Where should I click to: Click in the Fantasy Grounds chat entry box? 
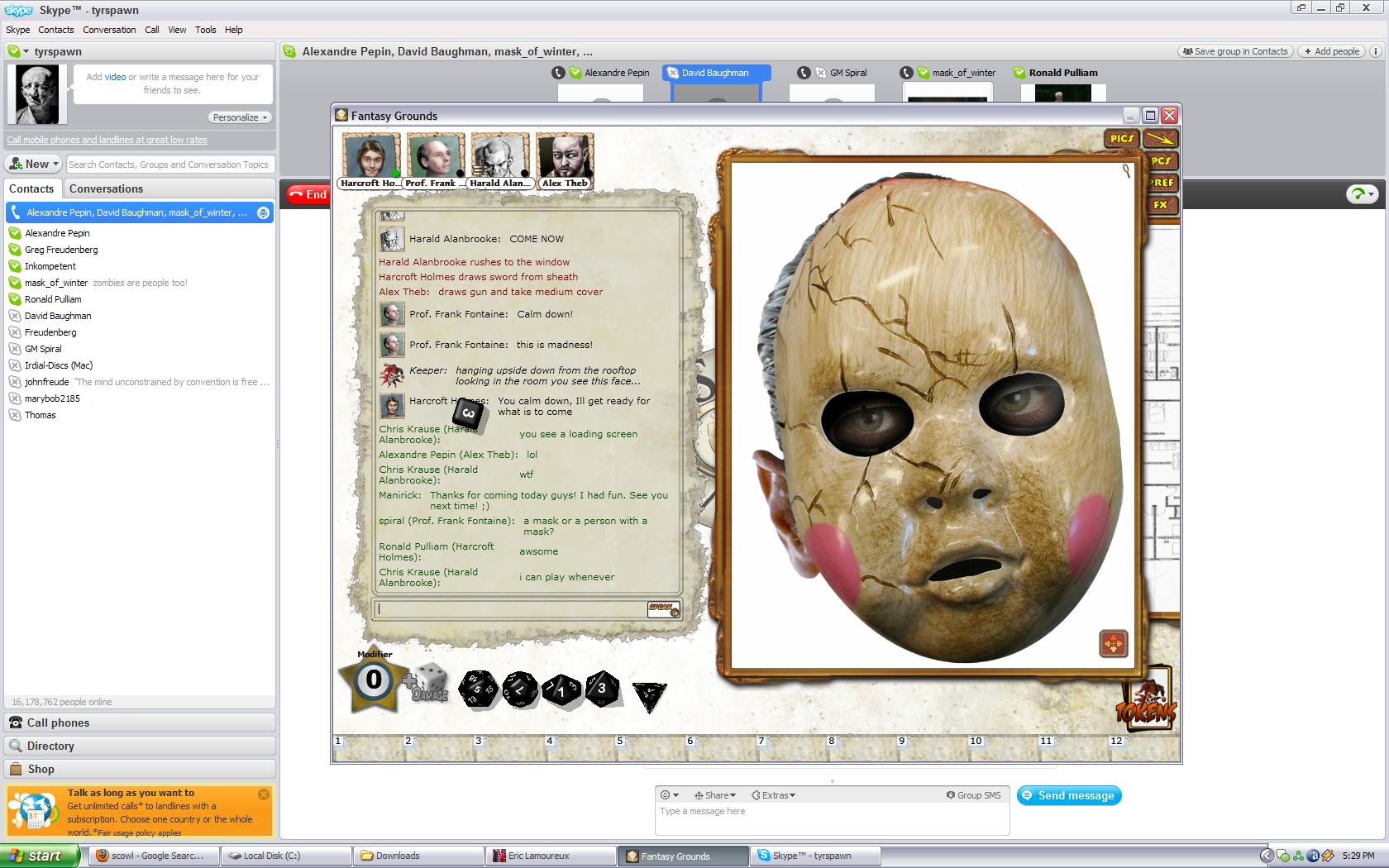tap(510, 609)
